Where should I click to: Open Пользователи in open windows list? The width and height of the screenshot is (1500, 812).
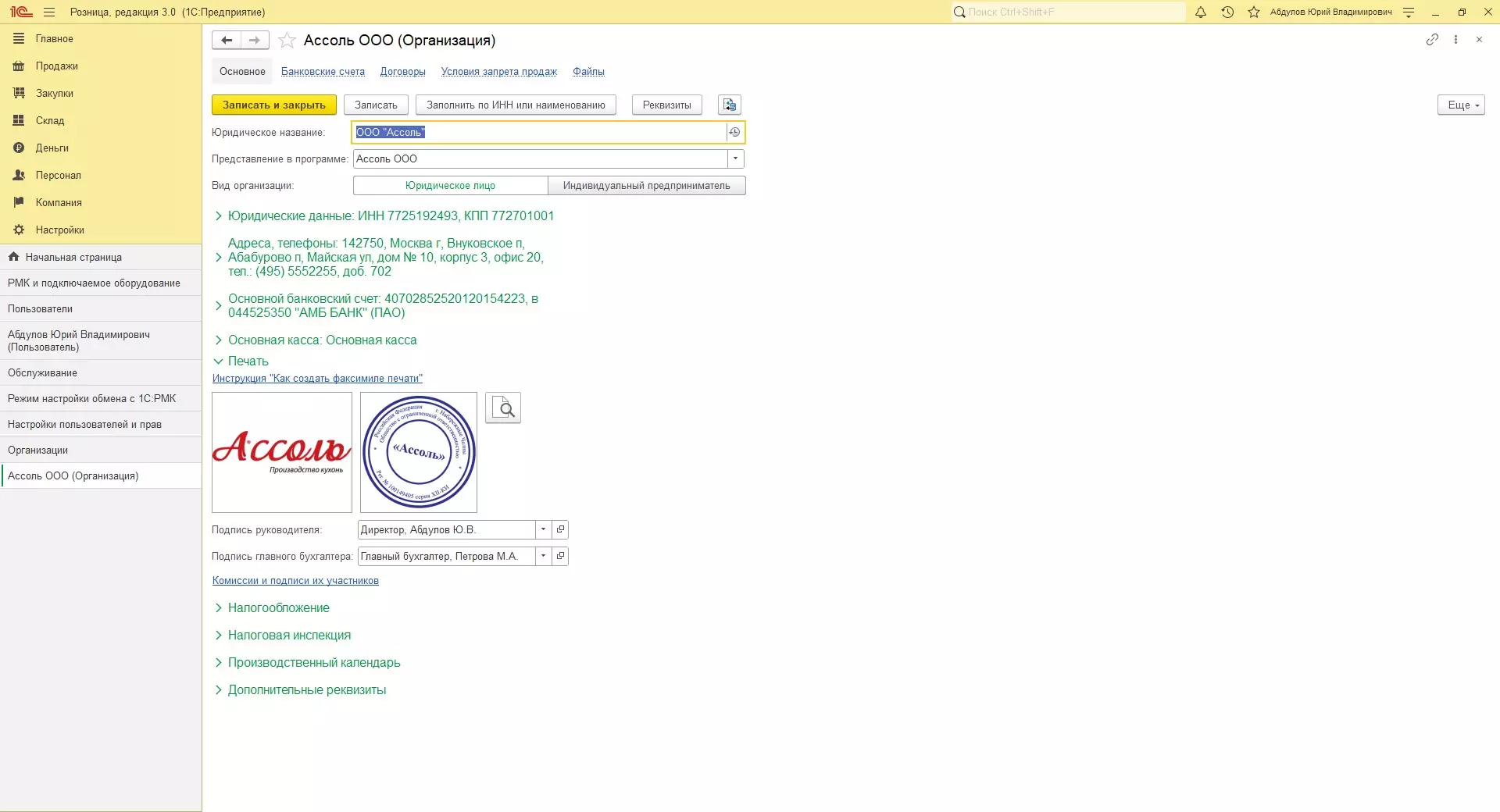101,308
